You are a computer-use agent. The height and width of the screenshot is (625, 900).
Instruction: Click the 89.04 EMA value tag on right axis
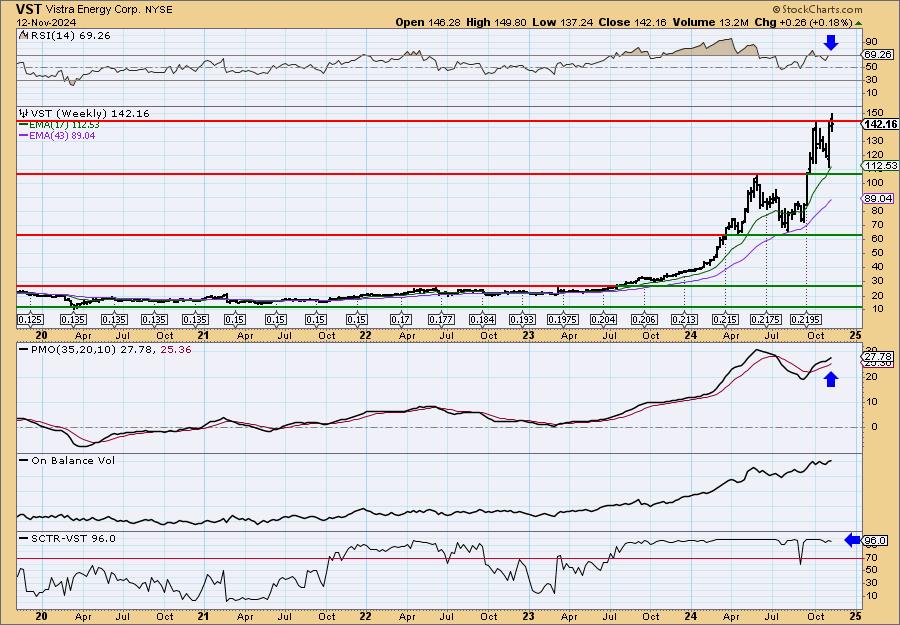(x=878, y=198)
